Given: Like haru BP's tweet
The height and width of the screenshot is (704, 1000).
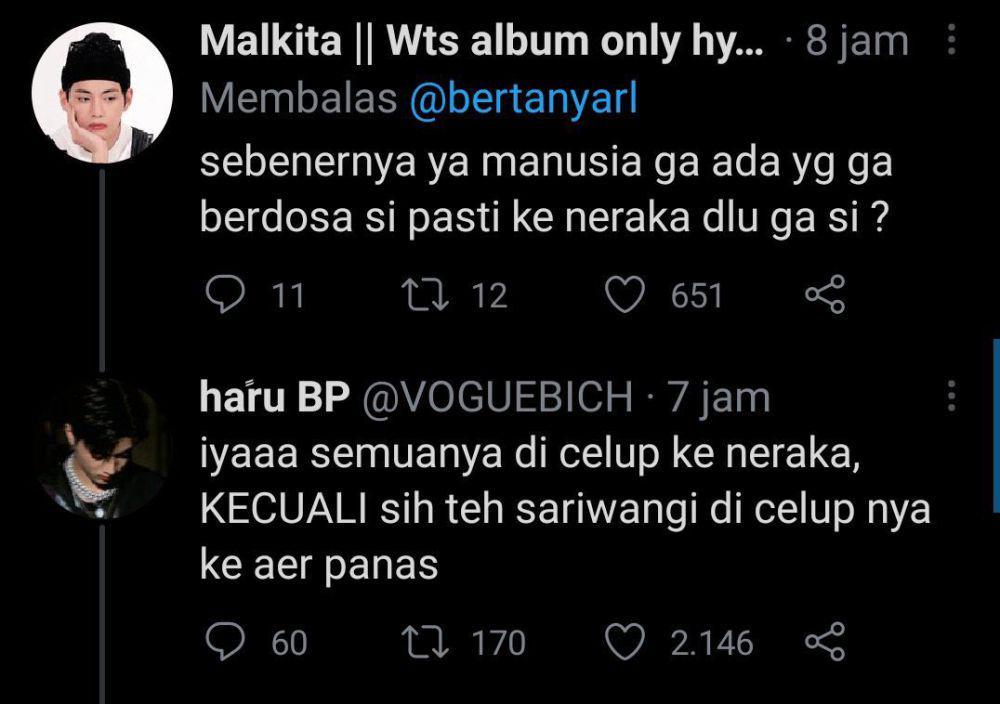Looking at the screenshot, I should click(x=624, y=642).
